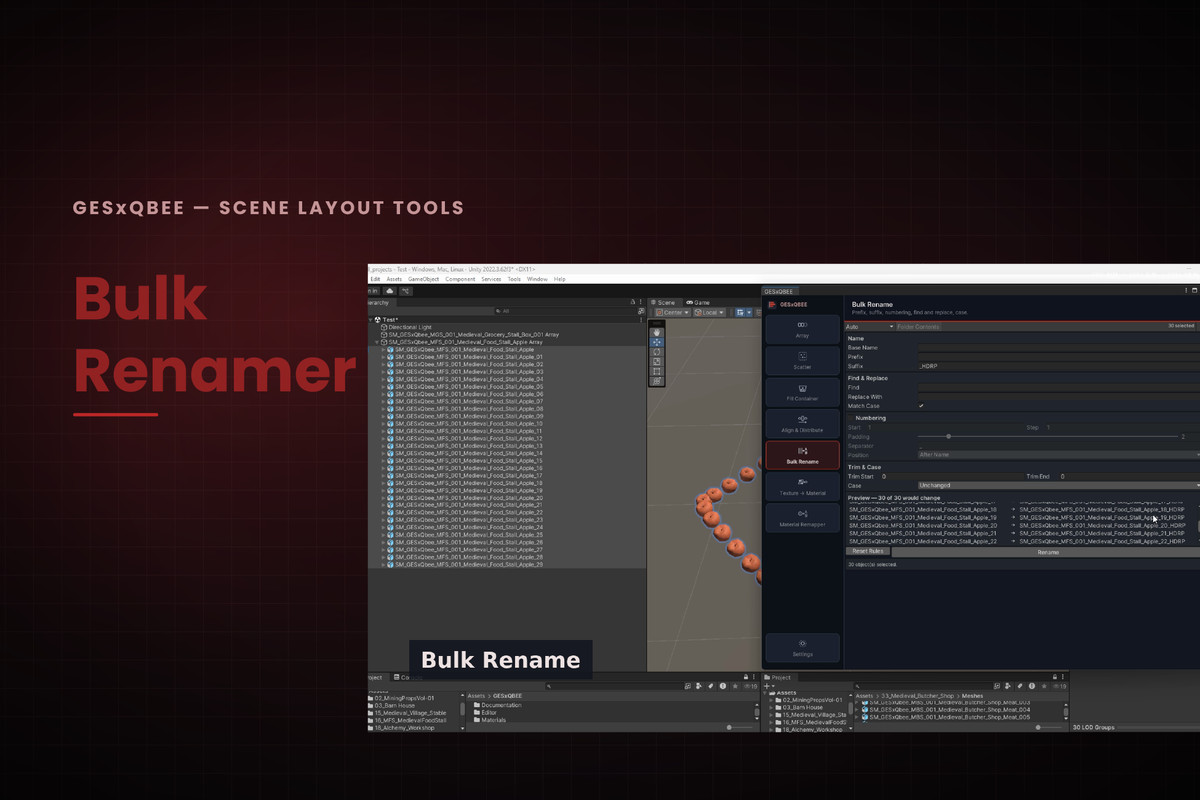Click the Trim Start value field
Image resolution: width=1200 pixels, height=800 pixels.
(950, 477)
